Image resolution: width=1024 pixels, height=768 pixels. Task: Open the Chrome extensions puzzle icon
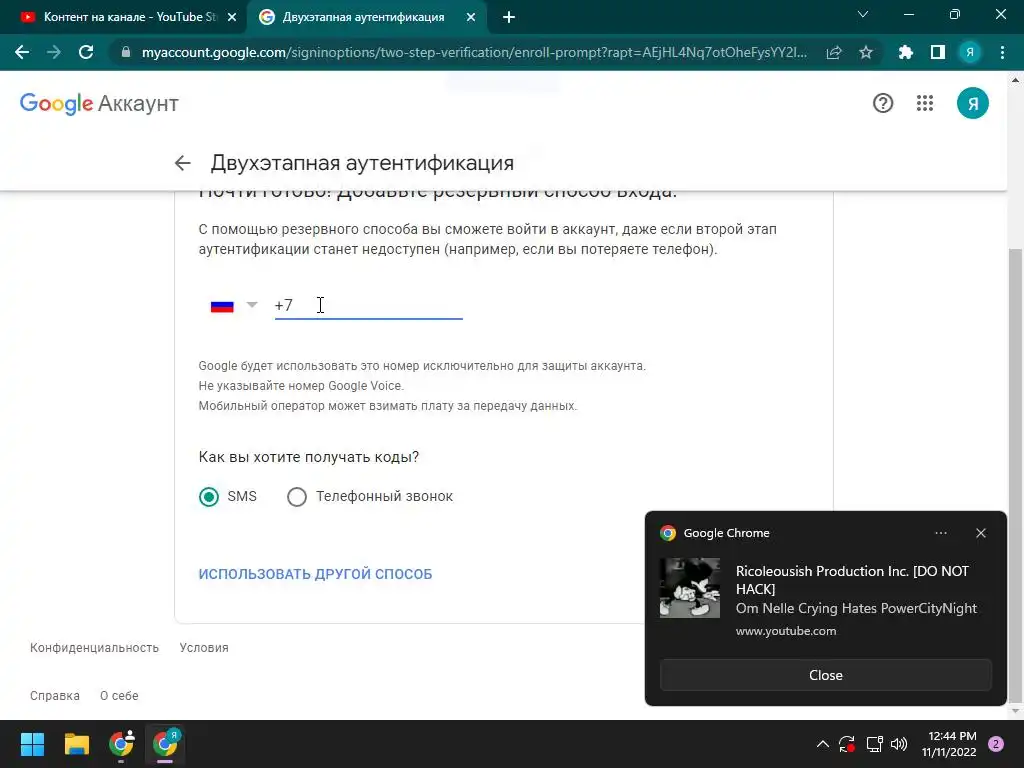pyautogui.click(x=905, y=52)
